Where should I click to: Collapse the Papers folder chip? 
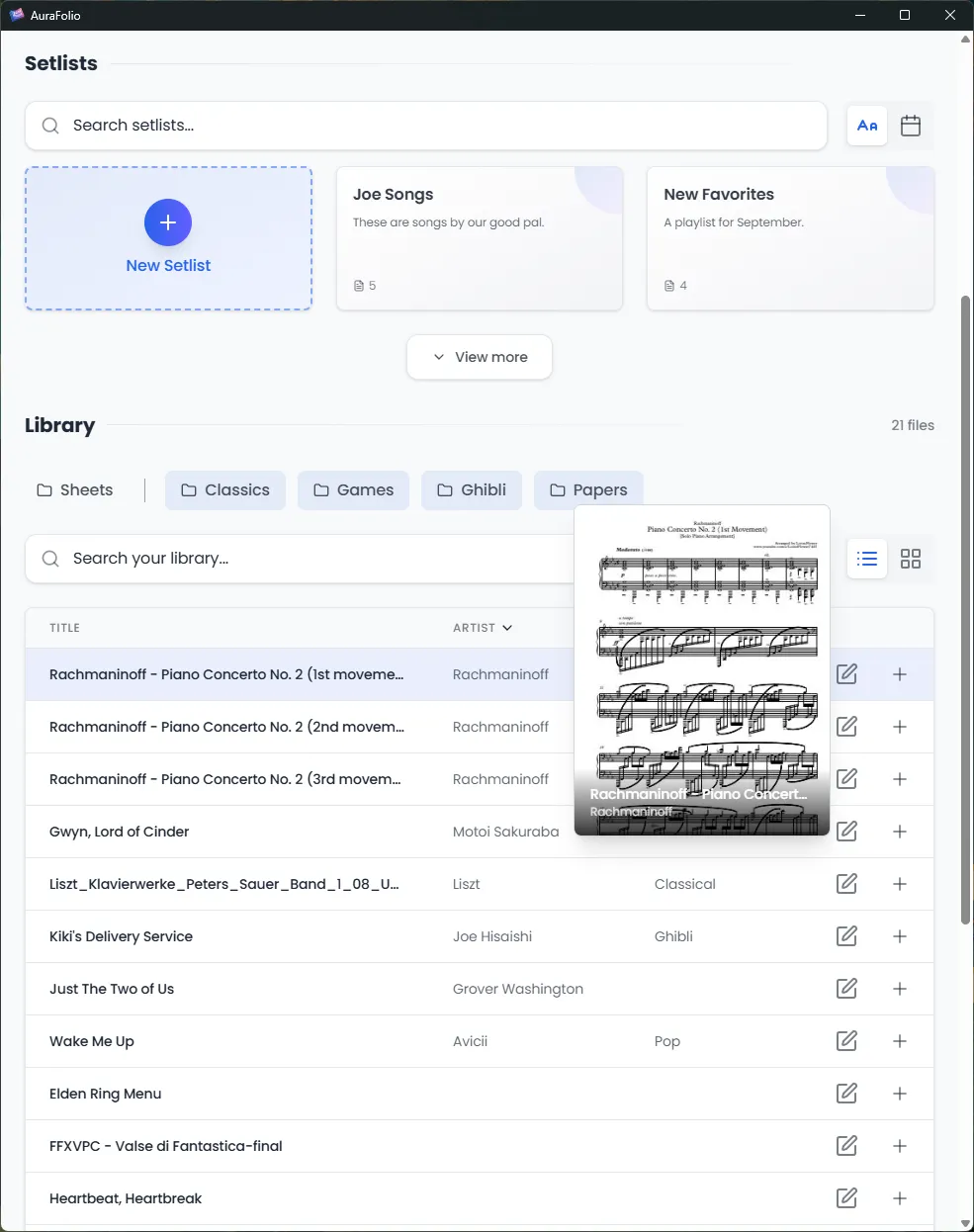click(588, 489)
